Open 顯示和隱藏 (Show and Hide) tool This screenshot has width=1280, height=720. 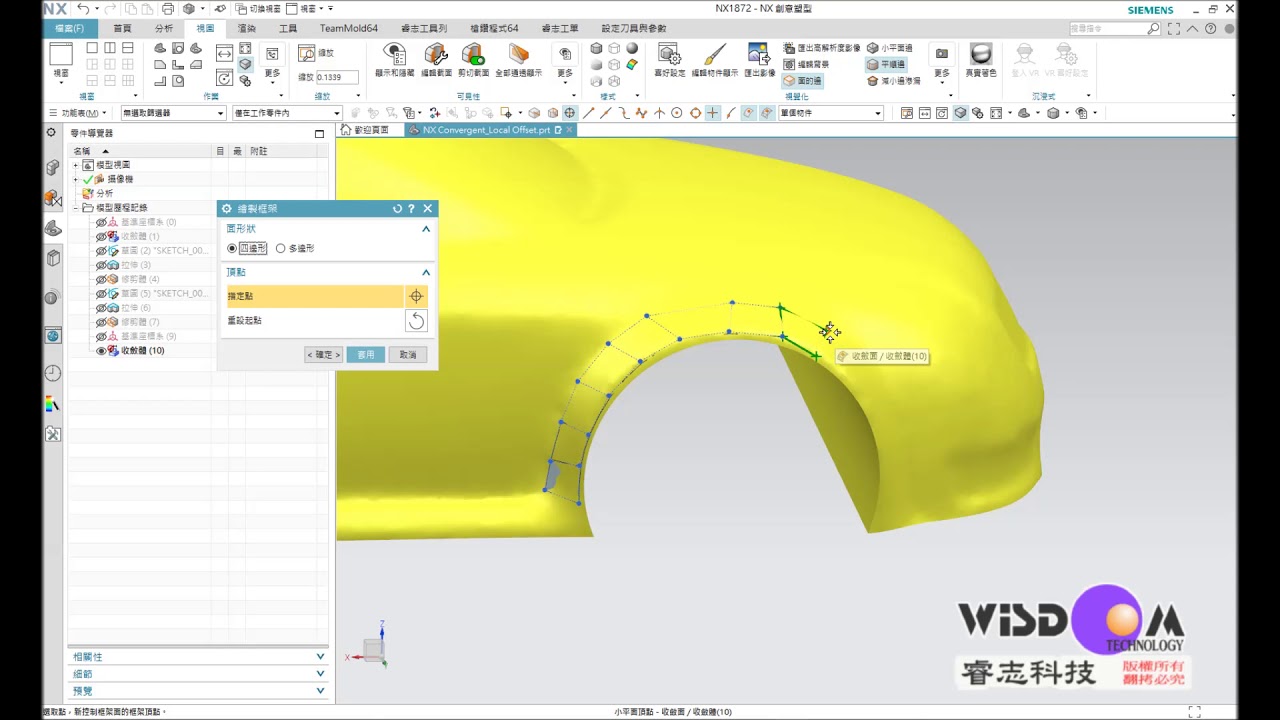click(x=394, y=60)
